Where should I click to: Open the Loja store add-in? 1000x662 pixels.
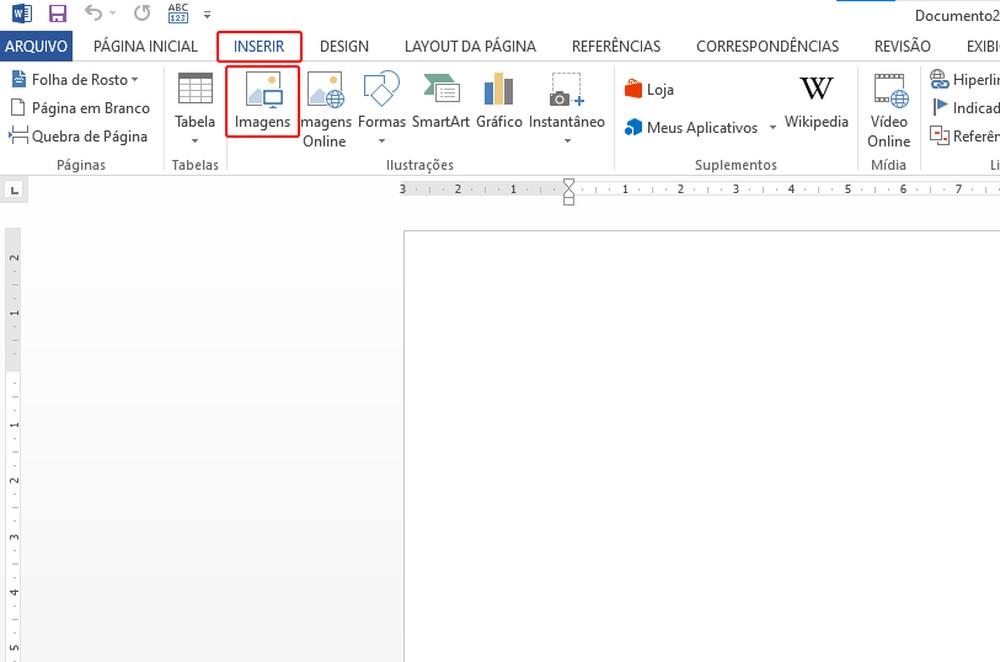tap(649, 90)
